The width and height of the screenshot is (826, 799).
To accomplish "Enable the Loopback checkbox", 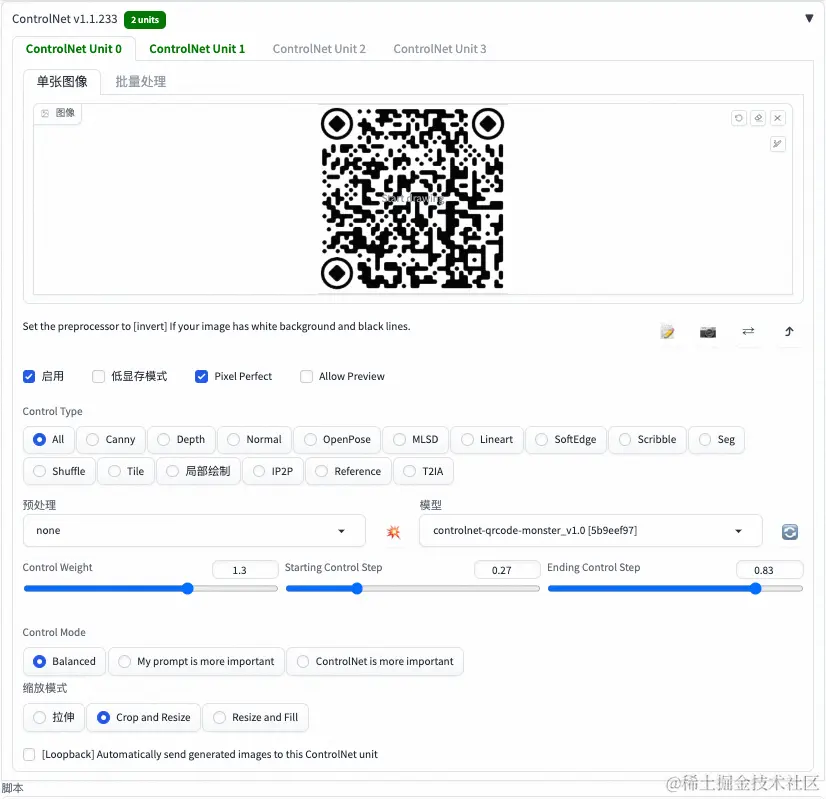I will 29,754.
